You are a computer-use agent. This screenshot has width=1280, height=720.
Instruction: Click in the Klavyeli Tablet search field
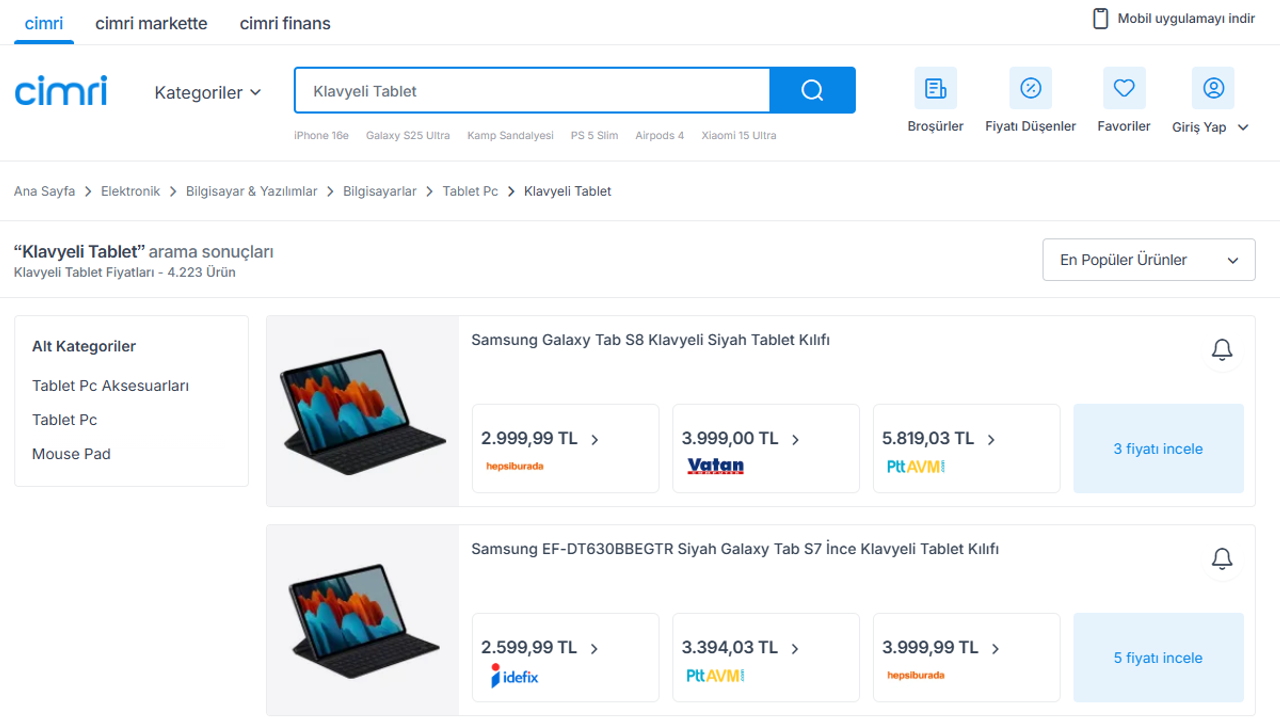[x=530, y=91]
